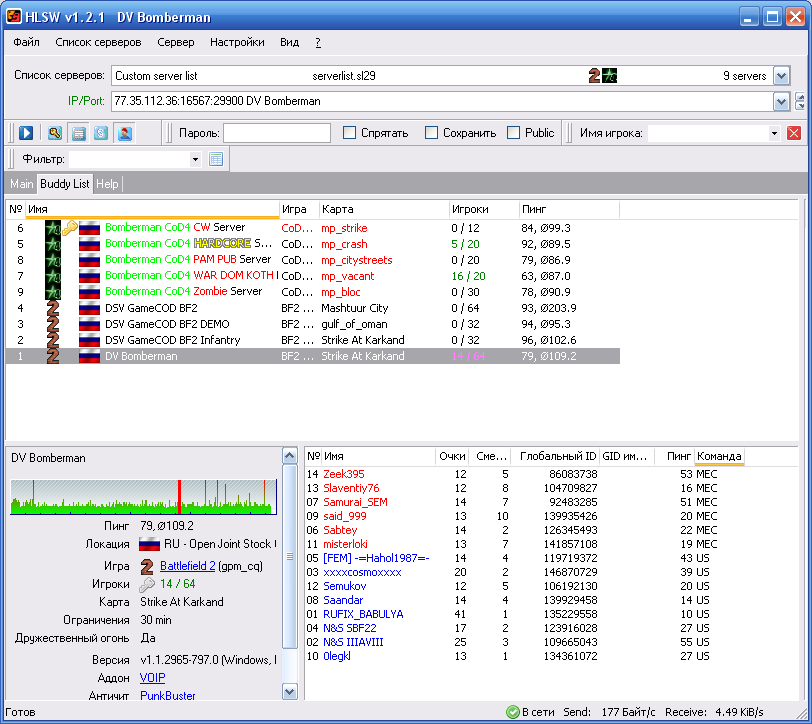This screenshot has height=724, width=812.
Task: Click the Battlefield 2 icon on DV Bomberman row
Action: 53,356
